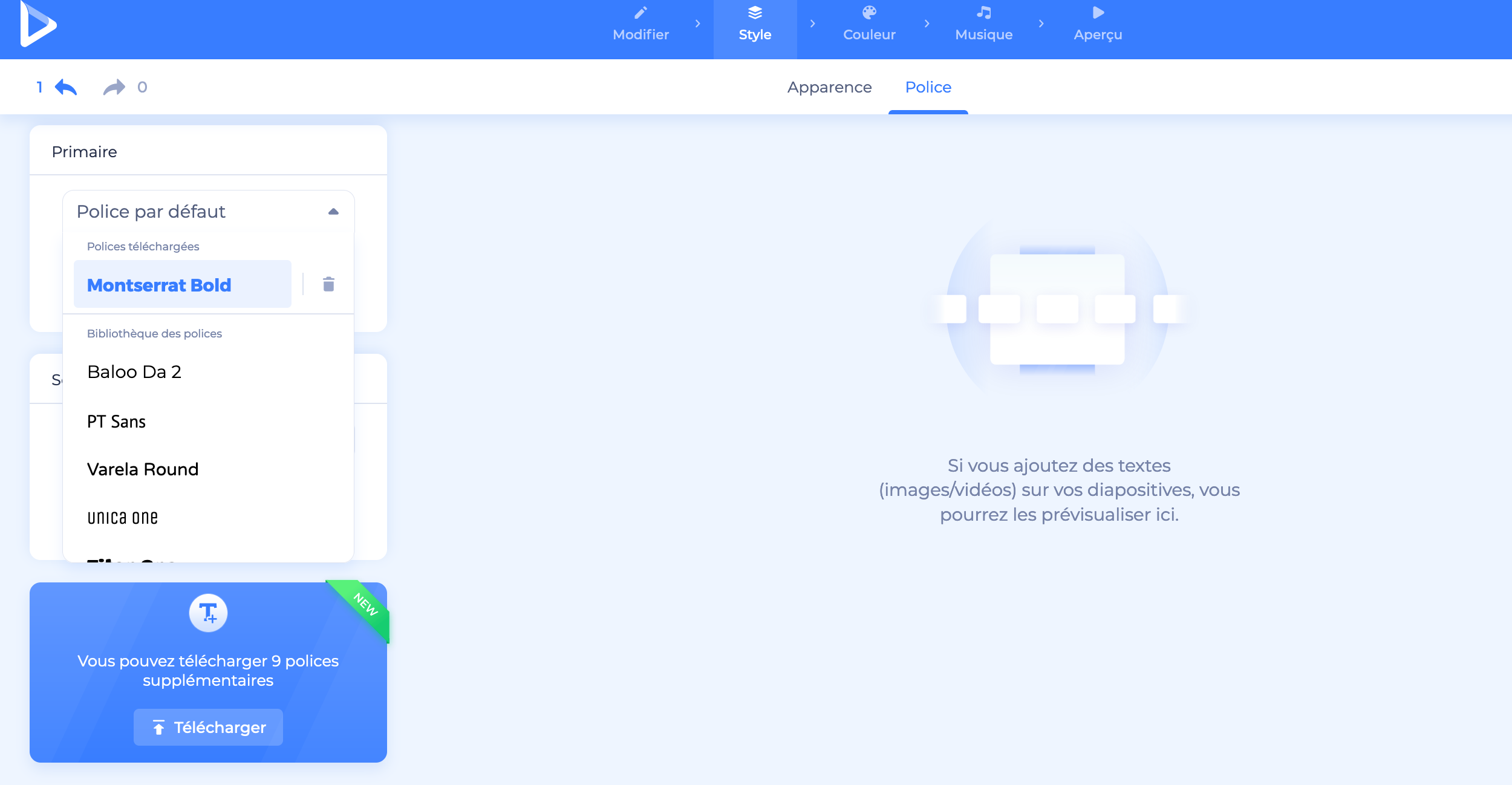Select the PT Sans font

(116, 421)
